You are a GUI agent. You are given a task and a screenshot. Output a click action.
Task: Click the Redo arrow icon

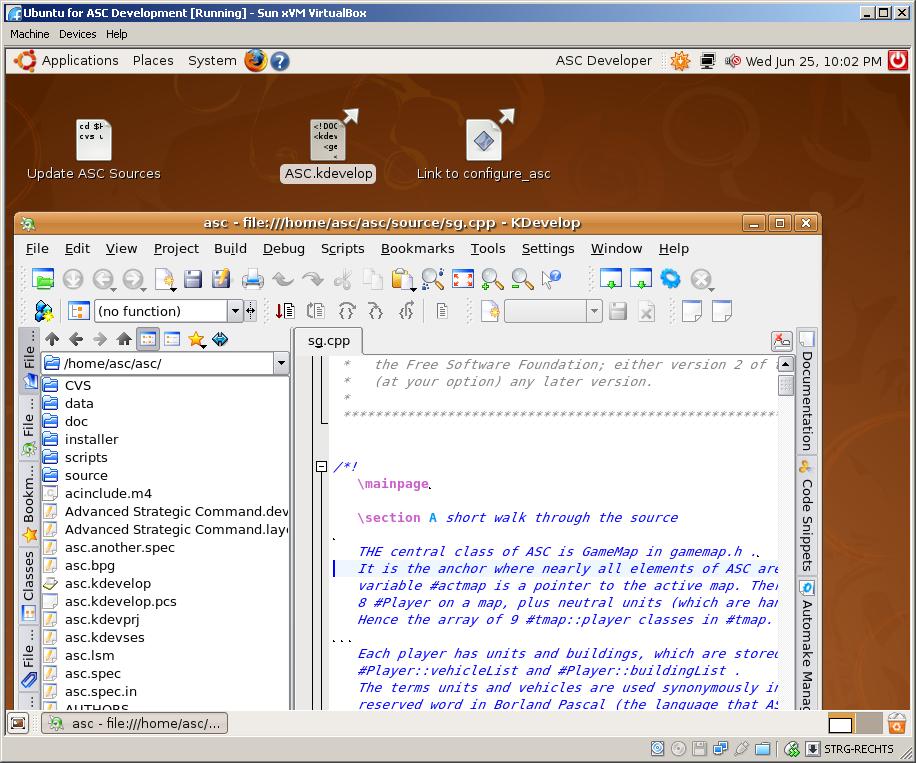(x=313, y=279)
